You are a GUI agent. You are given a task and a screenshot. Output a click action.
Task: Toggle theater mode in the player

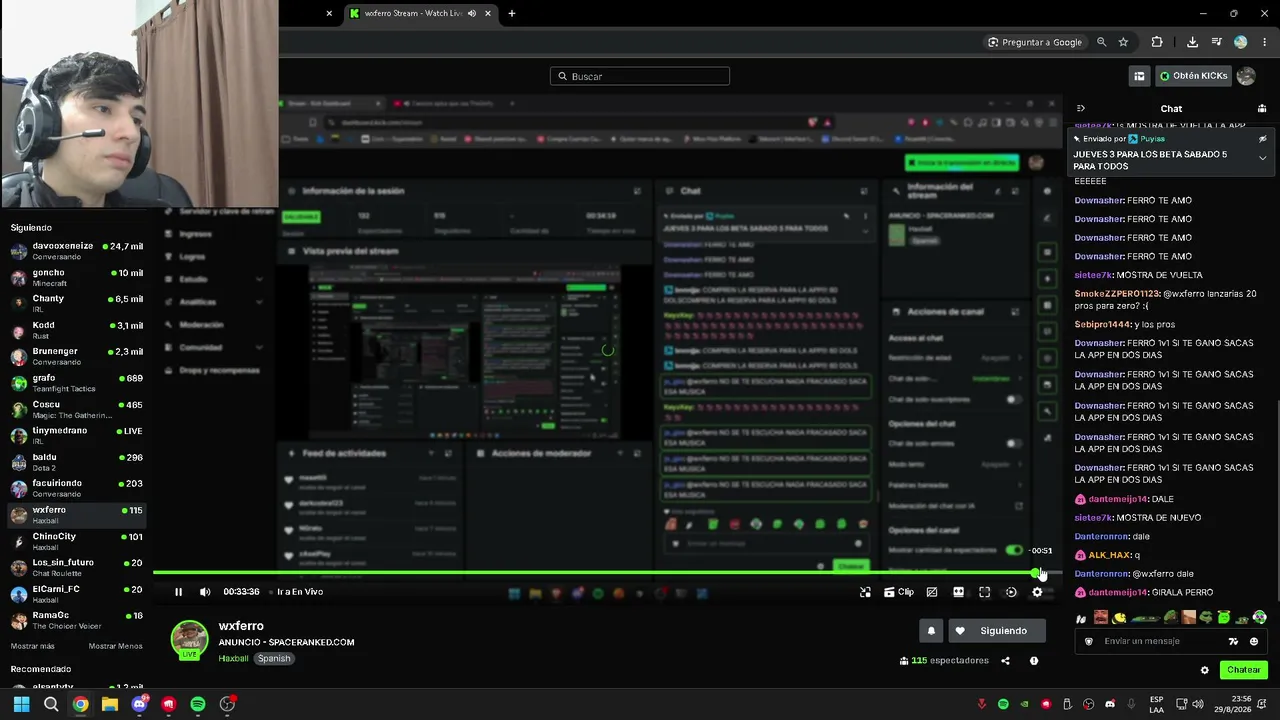(958, 592)
